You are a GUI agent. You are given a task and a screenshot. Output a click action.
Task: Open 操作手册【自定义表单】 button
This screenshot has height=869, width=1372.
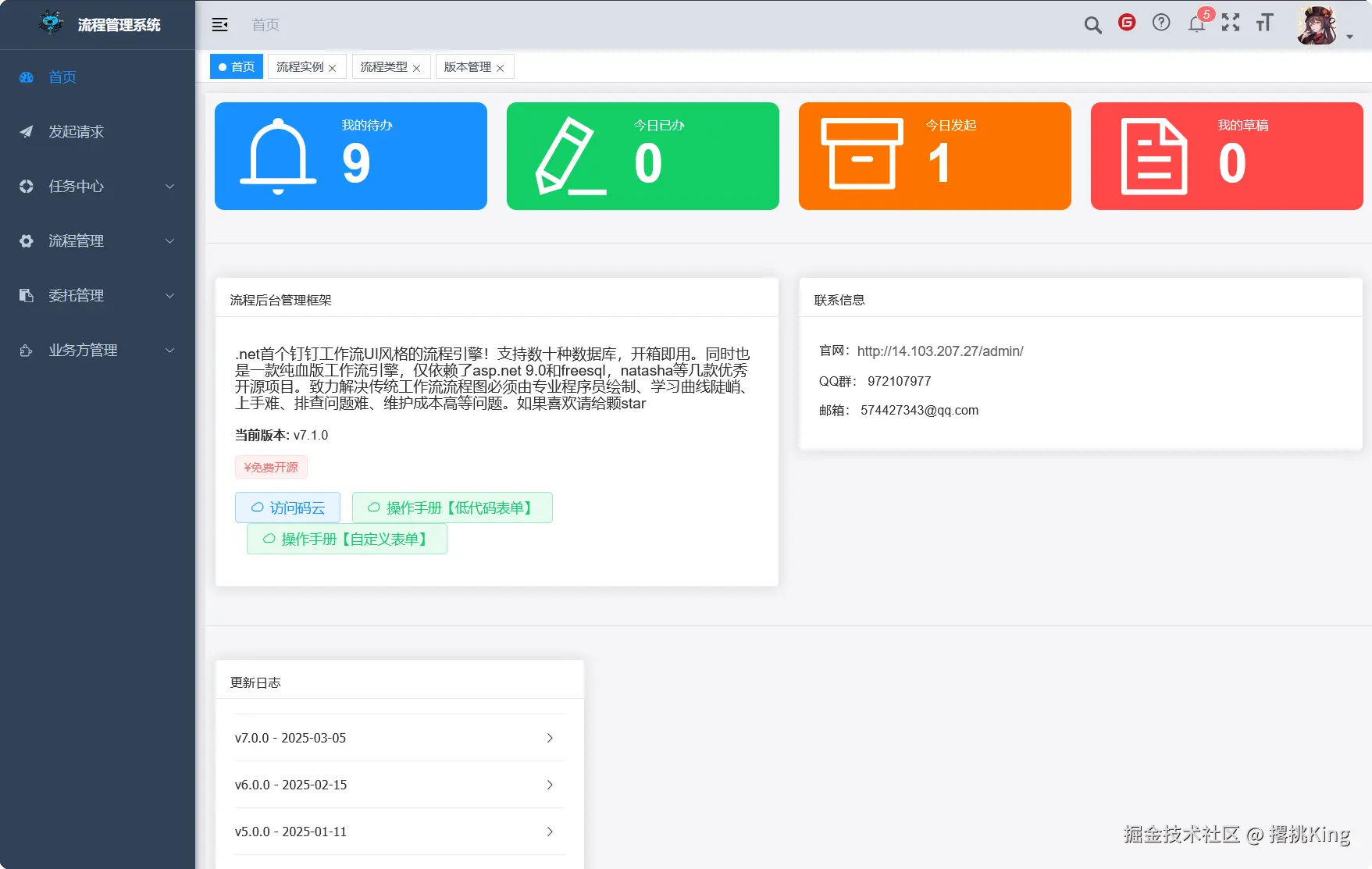(347, 539)
